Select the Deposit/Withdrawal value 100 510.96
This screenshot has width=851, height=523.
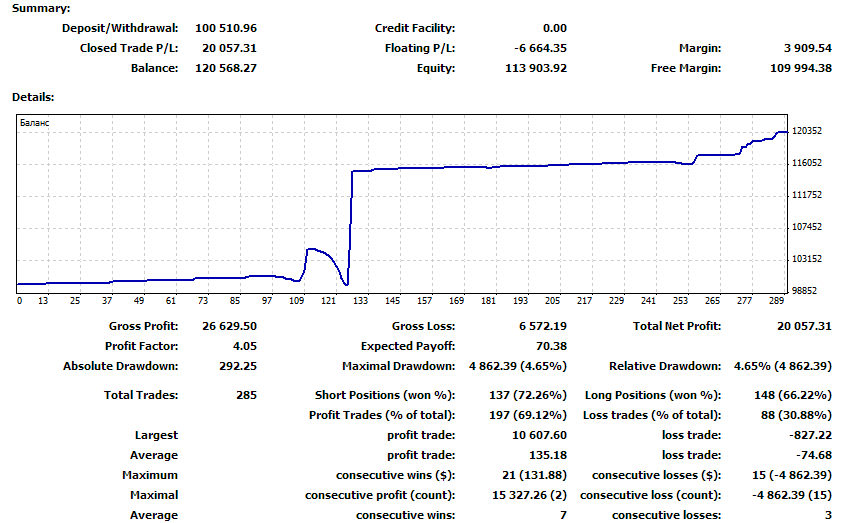pyautogui.click(x=226, y=28)
